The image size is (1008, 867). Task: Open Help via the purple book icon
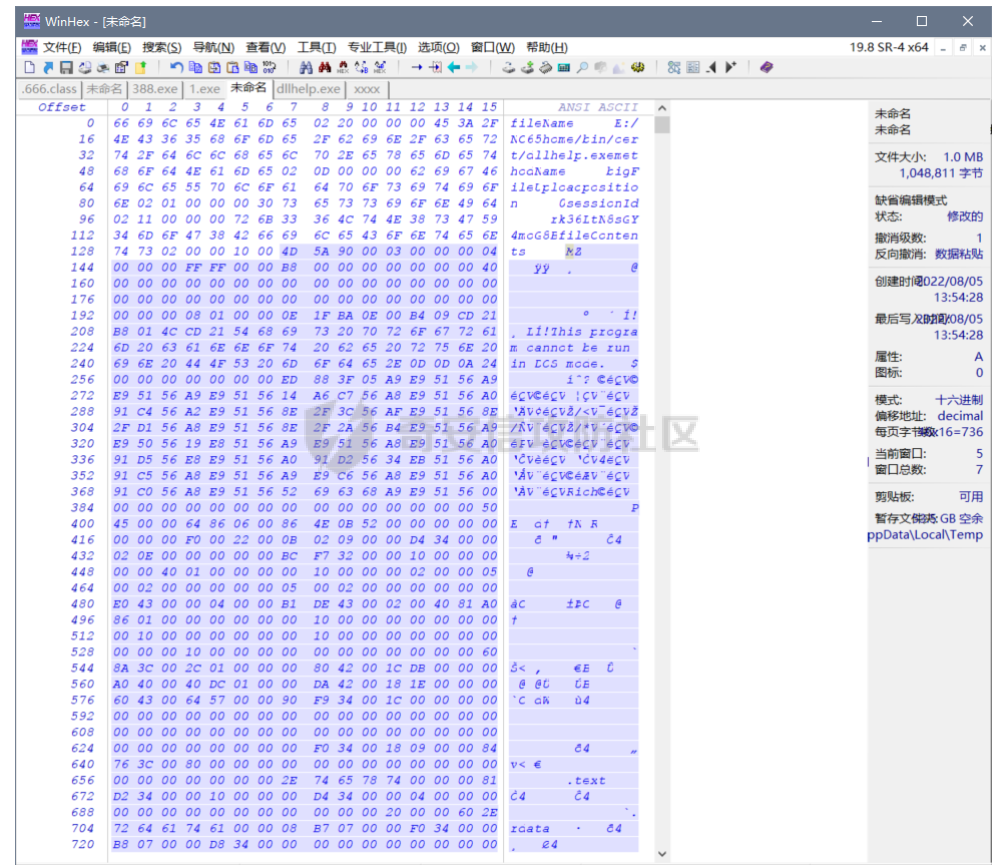click(766, 67)
